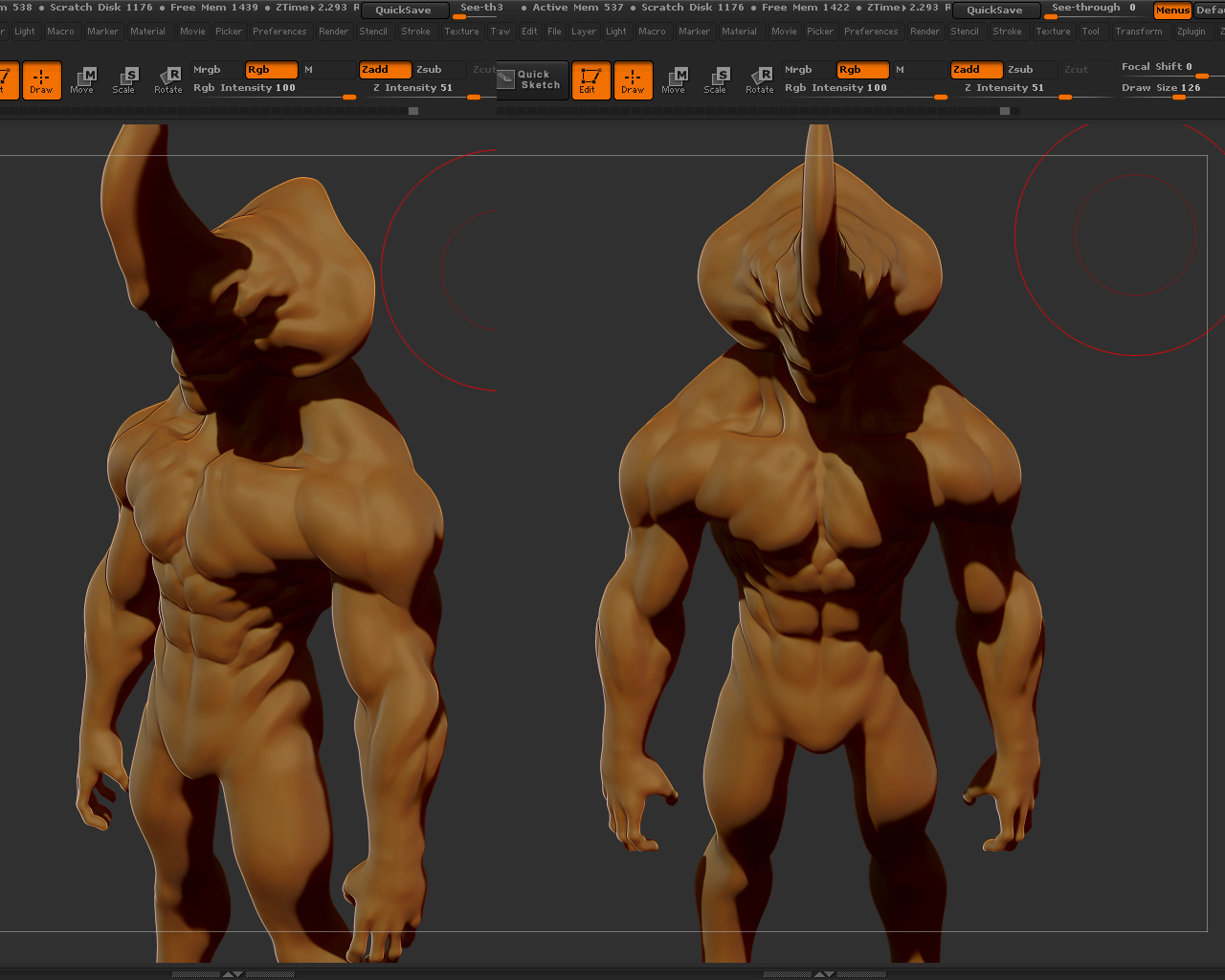Activate Scale tool in the right ZBrush window
This screenshot has height=980, width=1225.
pos(716,80)
